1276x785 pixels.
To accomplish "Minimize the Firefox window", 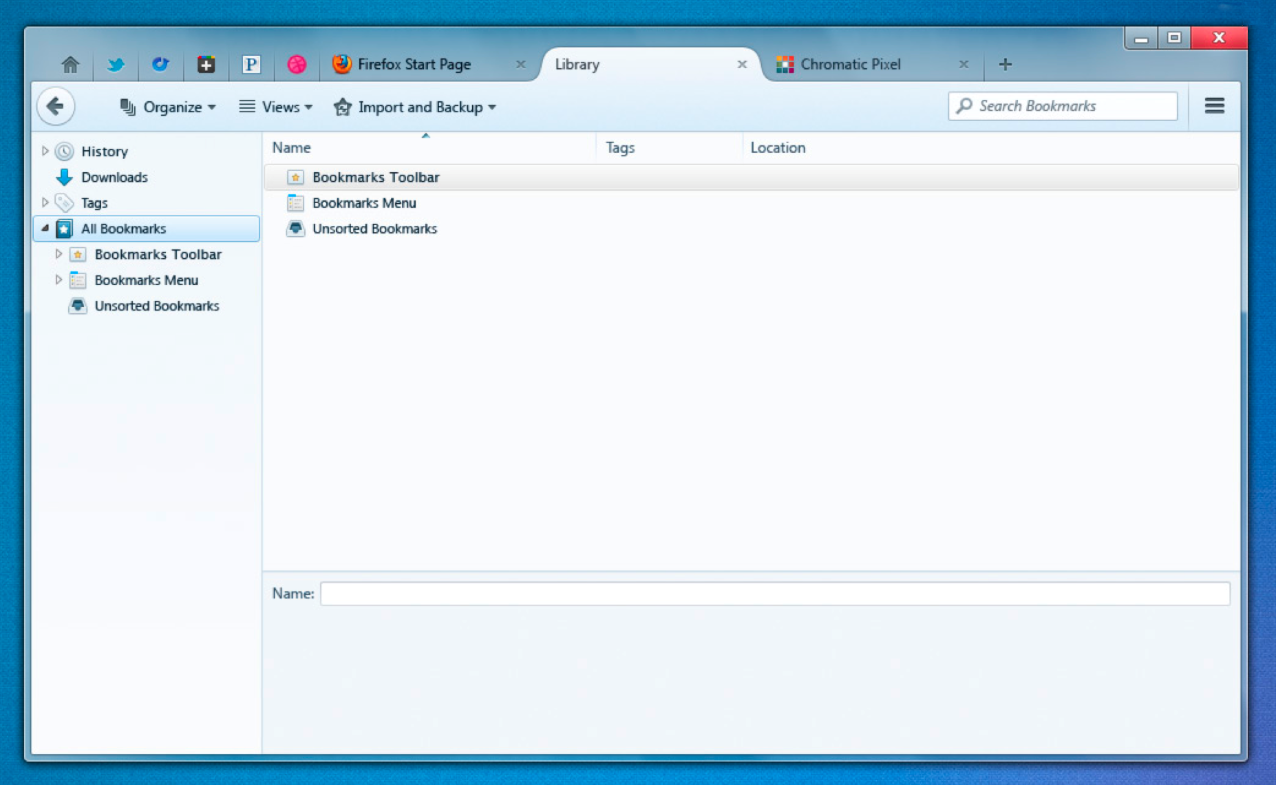I will [x=1141, y=38].
